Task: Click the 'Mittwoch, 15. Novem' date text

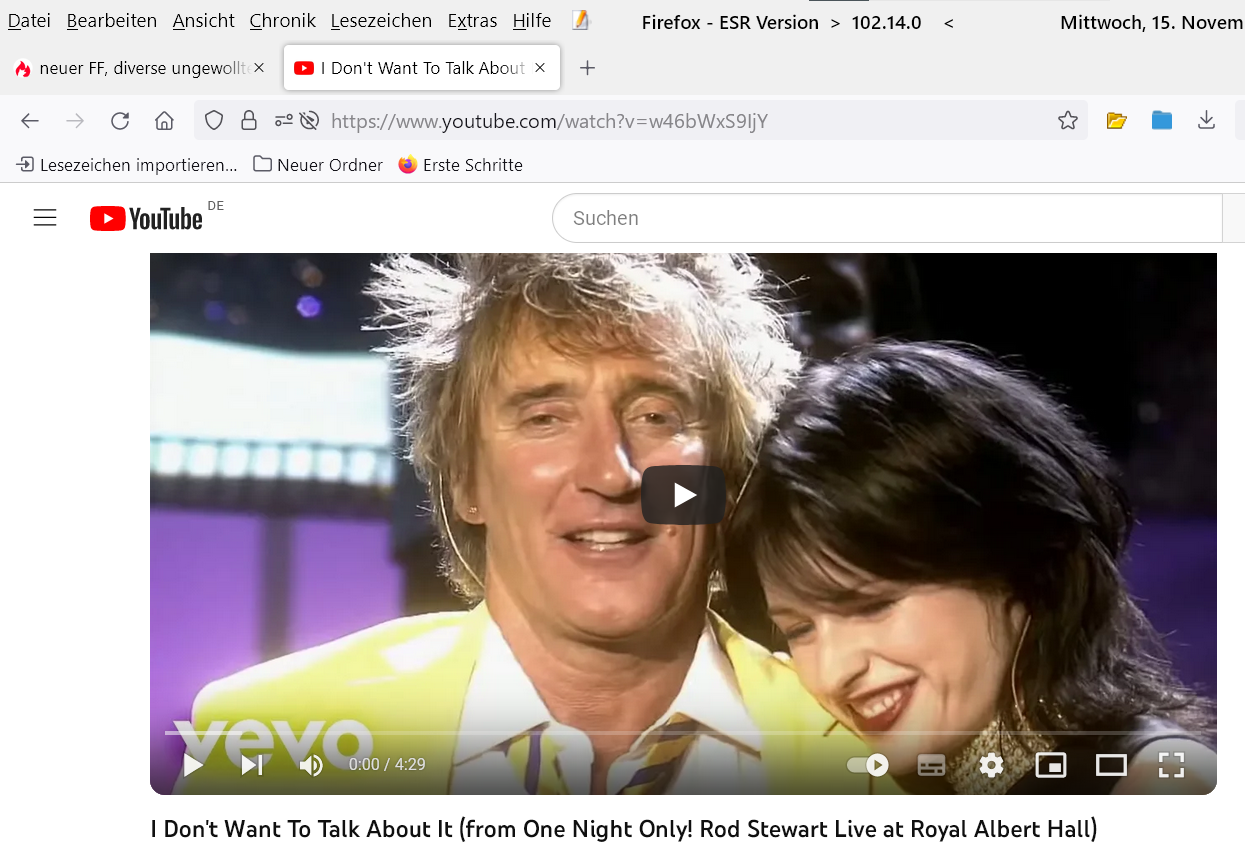Action: [x=1152, y=22]
